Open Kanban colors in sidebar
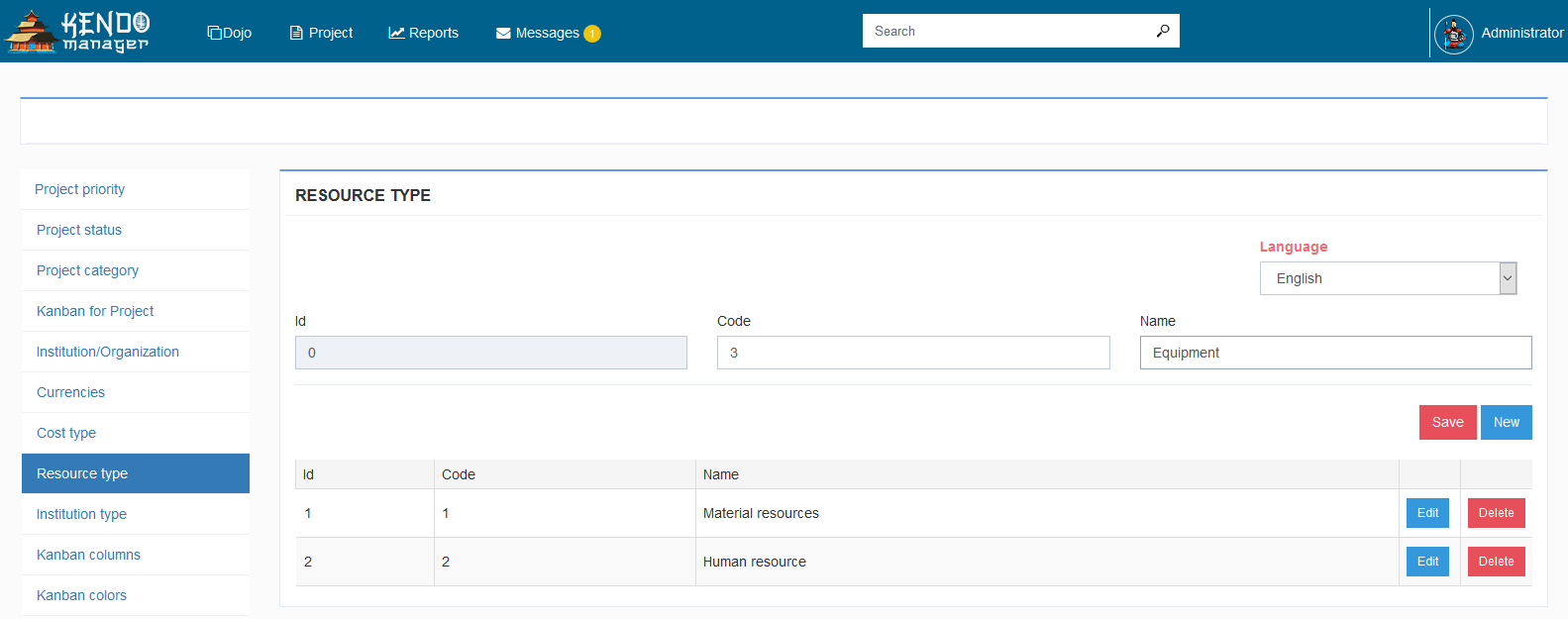 (x=136, y=595)
